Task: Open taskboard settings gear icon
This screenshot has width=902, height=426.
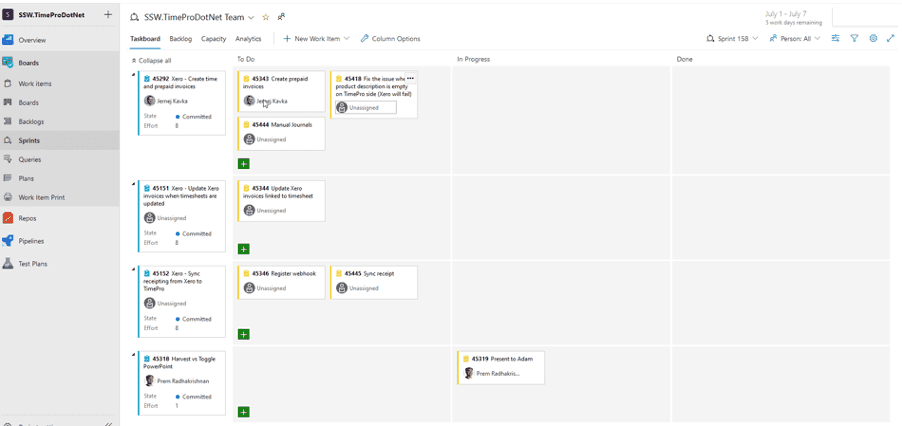Action: (x=873, y=39)
